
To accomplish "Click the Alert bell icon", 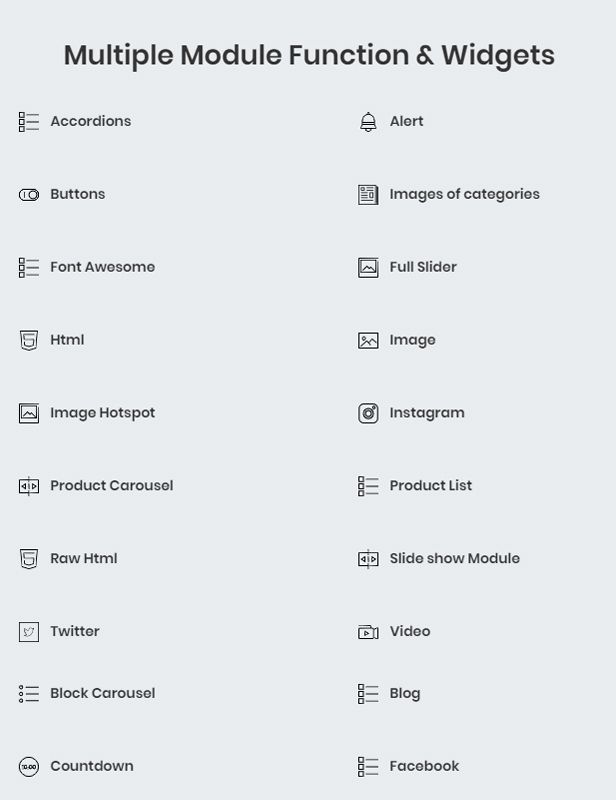I will click(x=368, y=122).
